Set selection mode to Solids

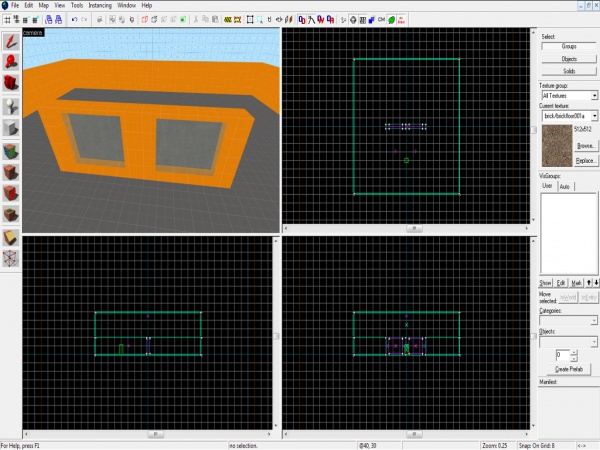(568, 71)
